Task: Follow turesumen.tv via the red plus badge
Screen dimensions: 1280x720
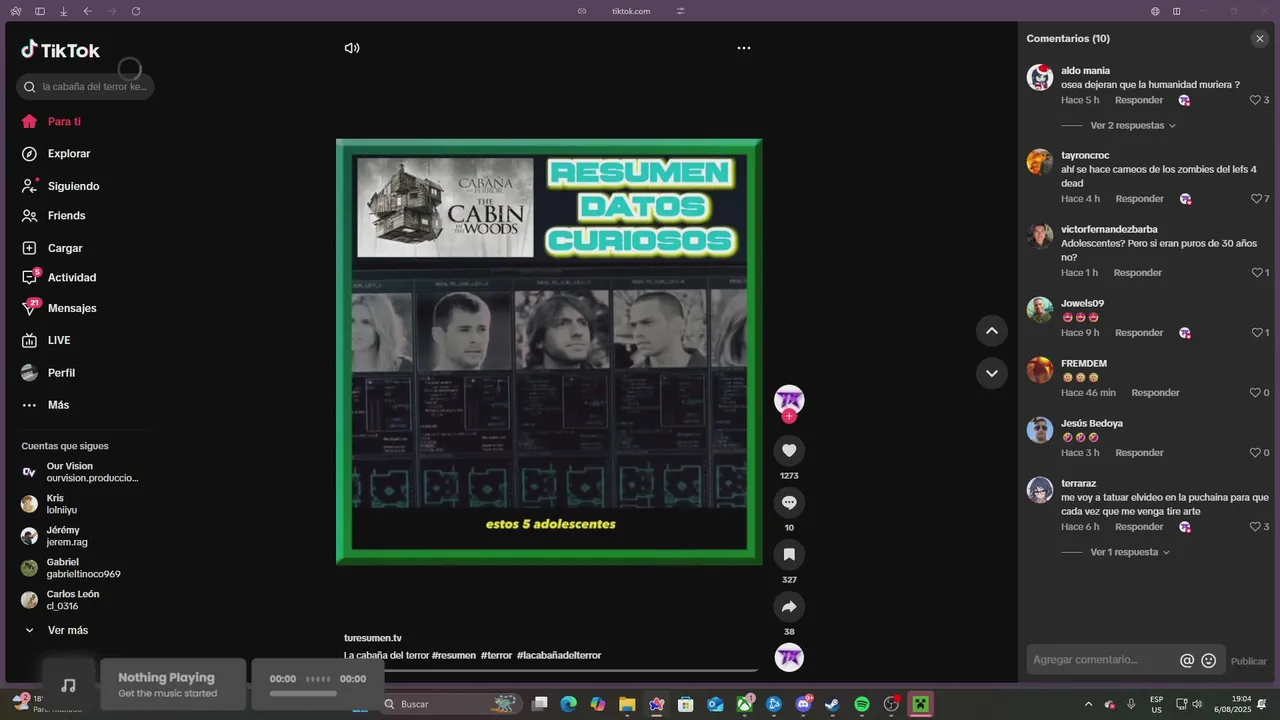Action: pos(789,416)
